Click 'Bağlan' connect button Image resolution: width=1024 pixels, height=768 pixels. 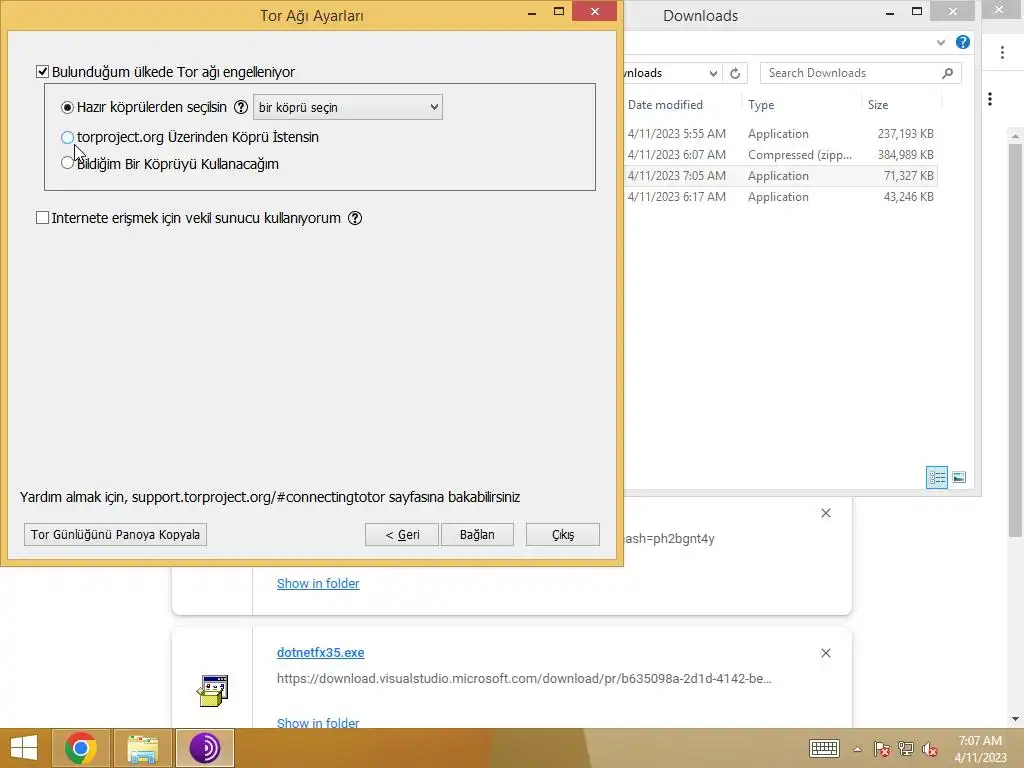click(477, 534)
